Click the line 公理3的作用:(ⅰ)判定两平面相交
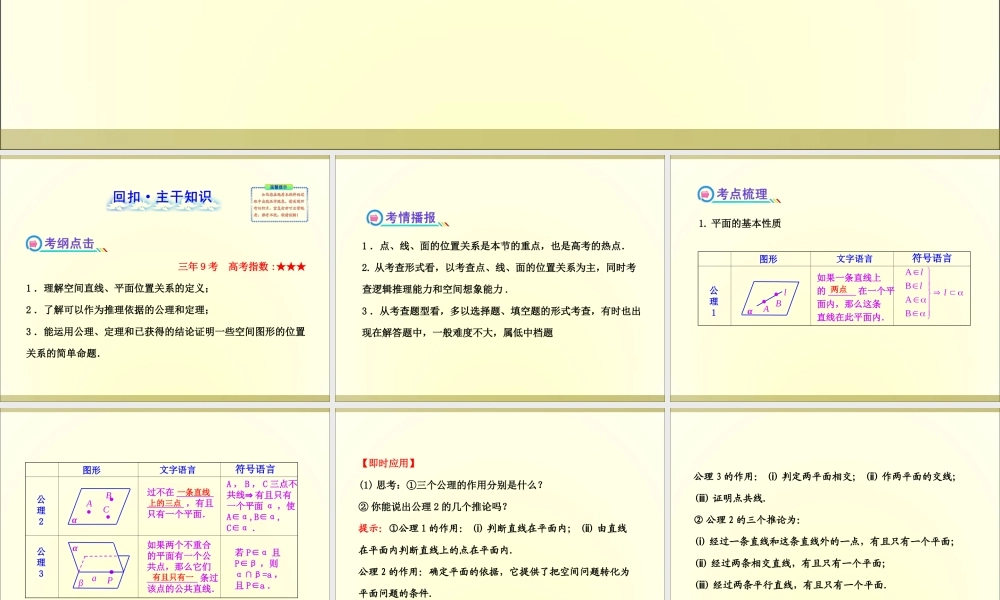This screenshot has height=600, width=1000. click(825, 476)
